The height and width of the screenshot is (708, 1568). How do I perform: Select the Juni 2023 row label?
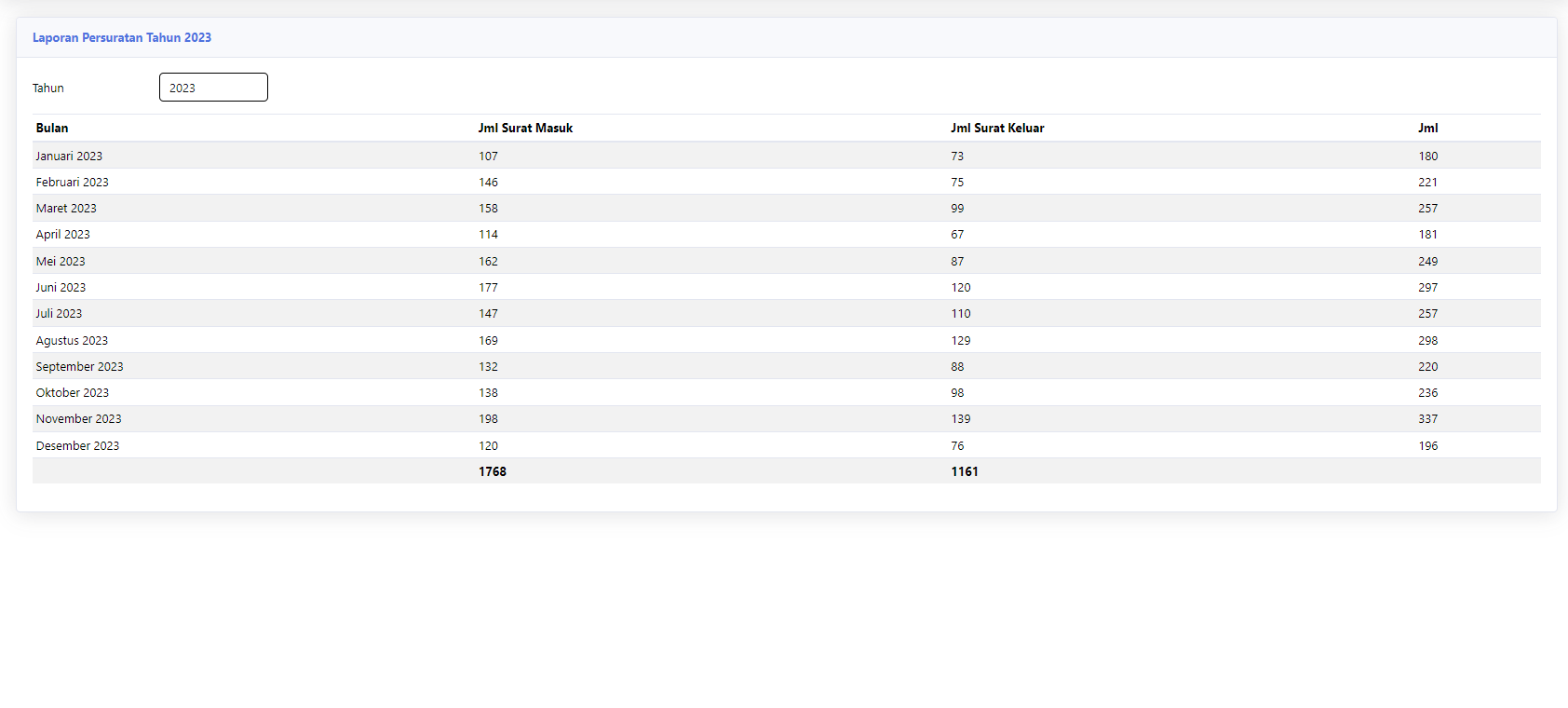tap(61, 288)
